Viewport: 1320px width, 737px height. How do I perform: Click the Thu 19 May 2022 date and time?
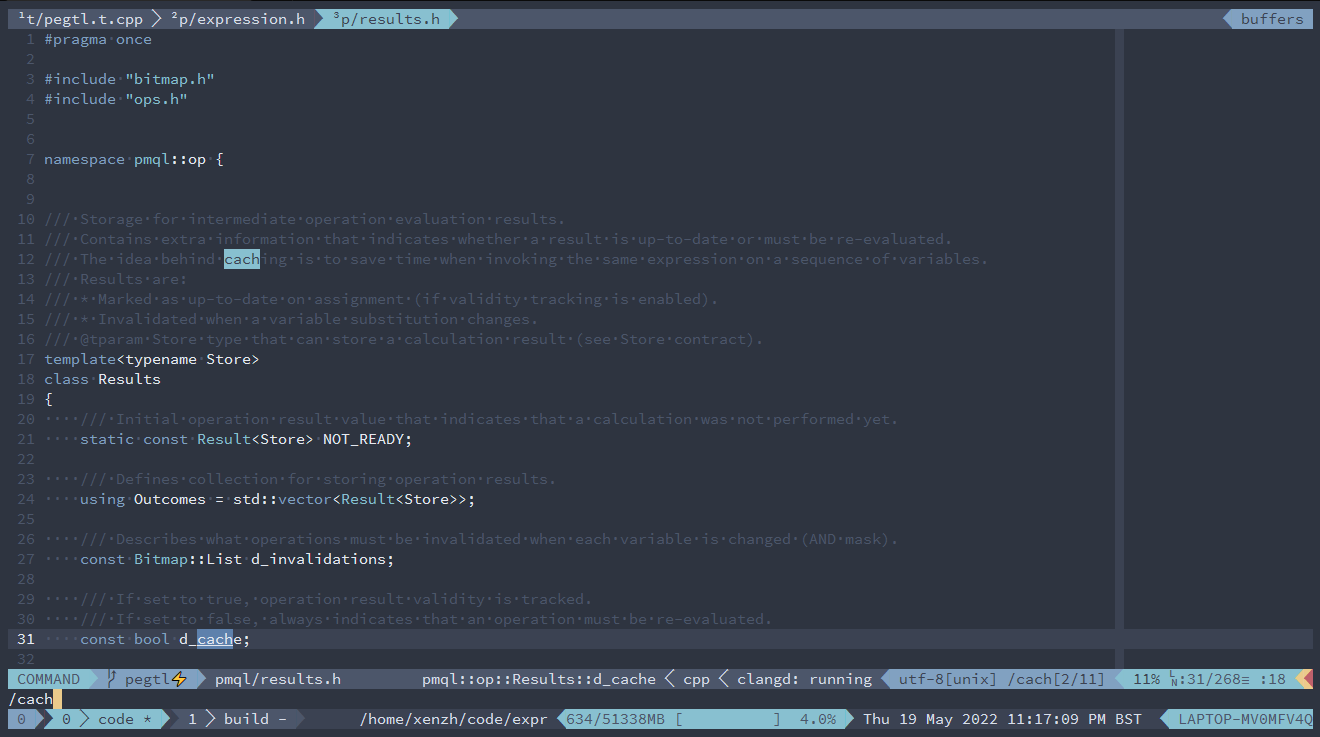coord(1002,719)
